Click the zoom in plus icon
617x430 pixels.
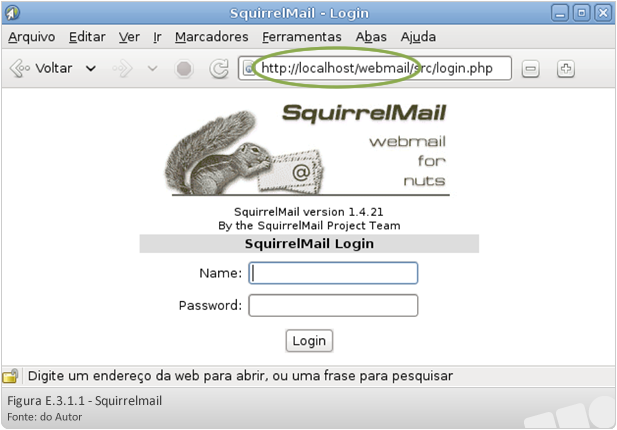coord(566,68)
